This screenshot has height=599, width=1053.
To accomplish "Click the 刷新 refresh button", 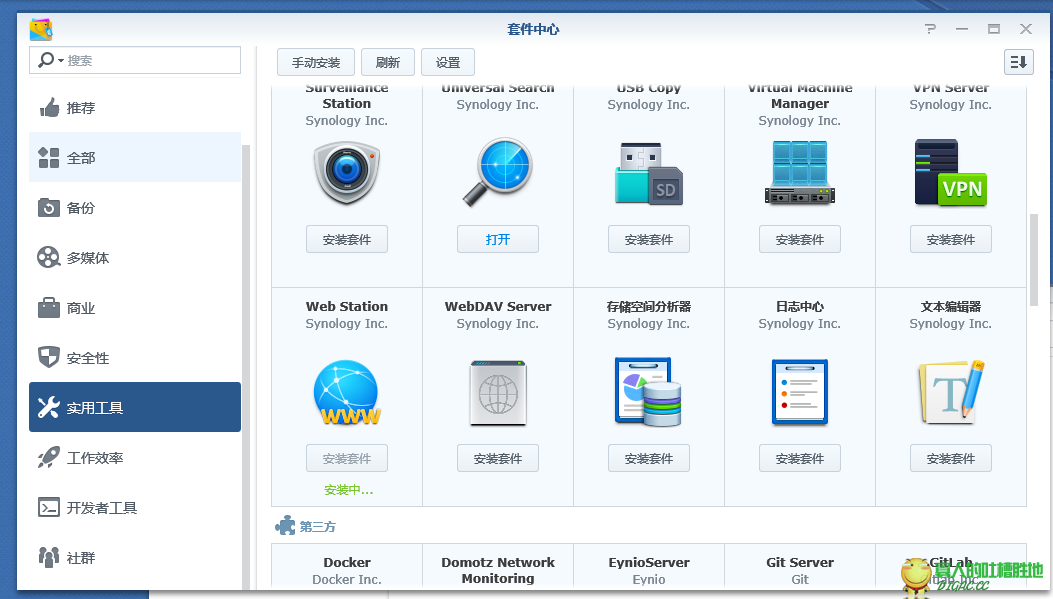I will pos(387,62).
